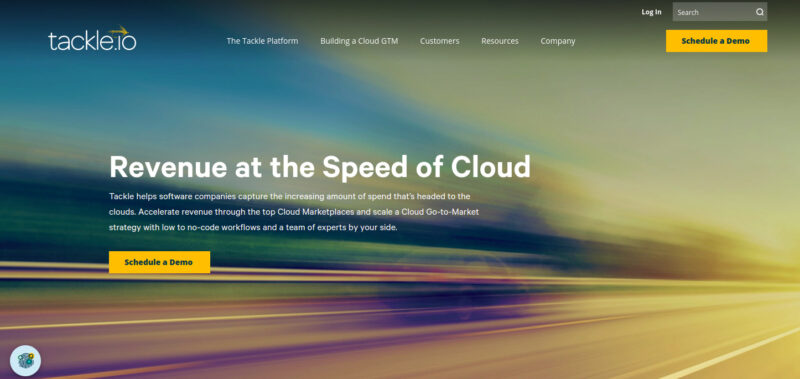The height and width of the screenshot is (379, 800).
Task: Click the hero Schedule a Demo button
Action: [x=159, y=262]
